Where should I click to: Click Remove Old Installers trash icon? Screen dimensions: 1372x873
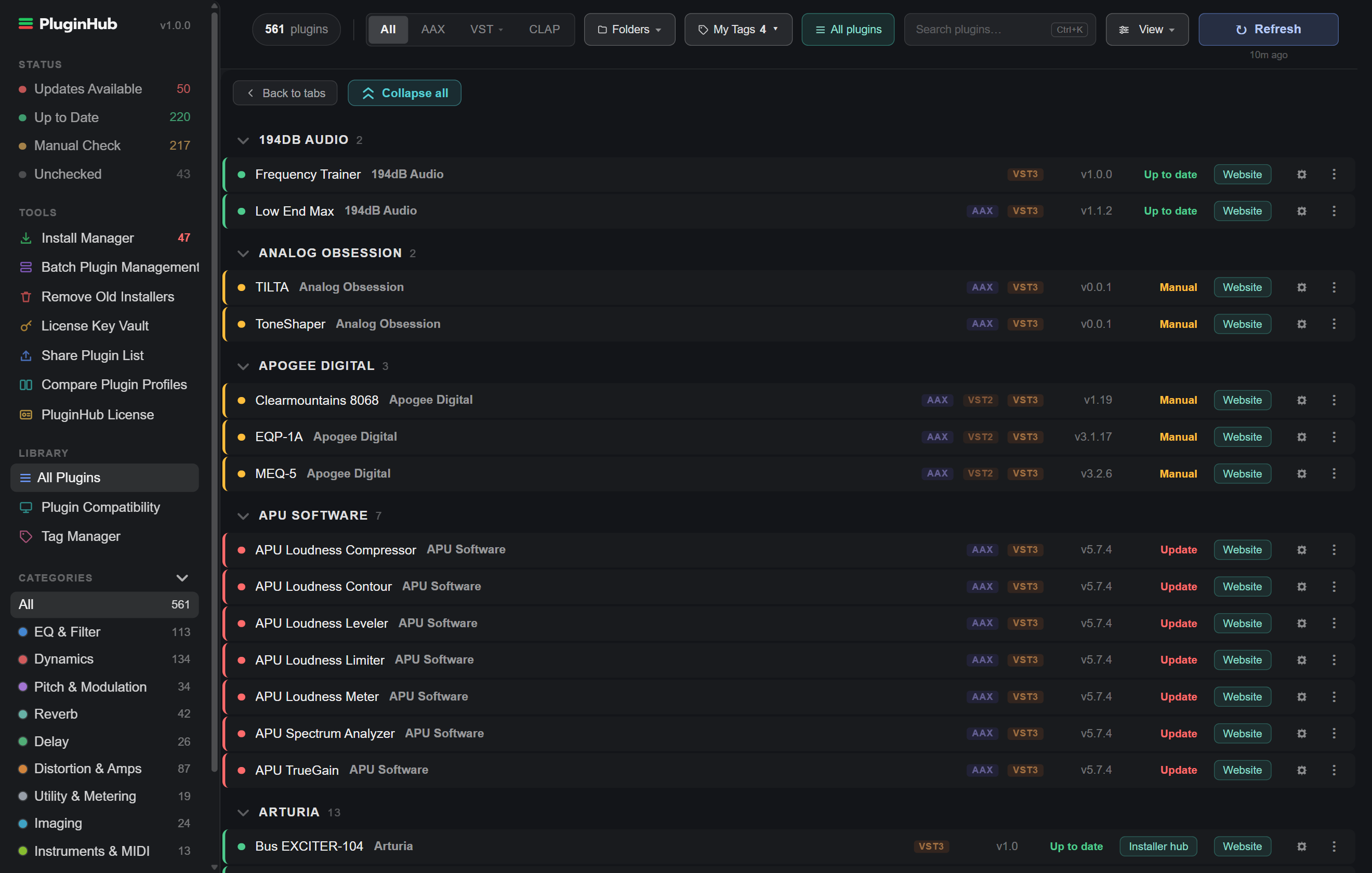25,297
